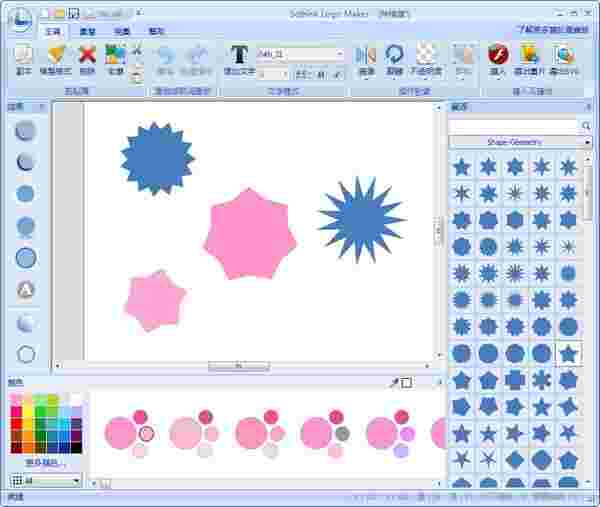The width and height of the screenshot is (600, 507).
Task: Click the canvas horizontal scrollbar thumb
Action: coord(239,366)
